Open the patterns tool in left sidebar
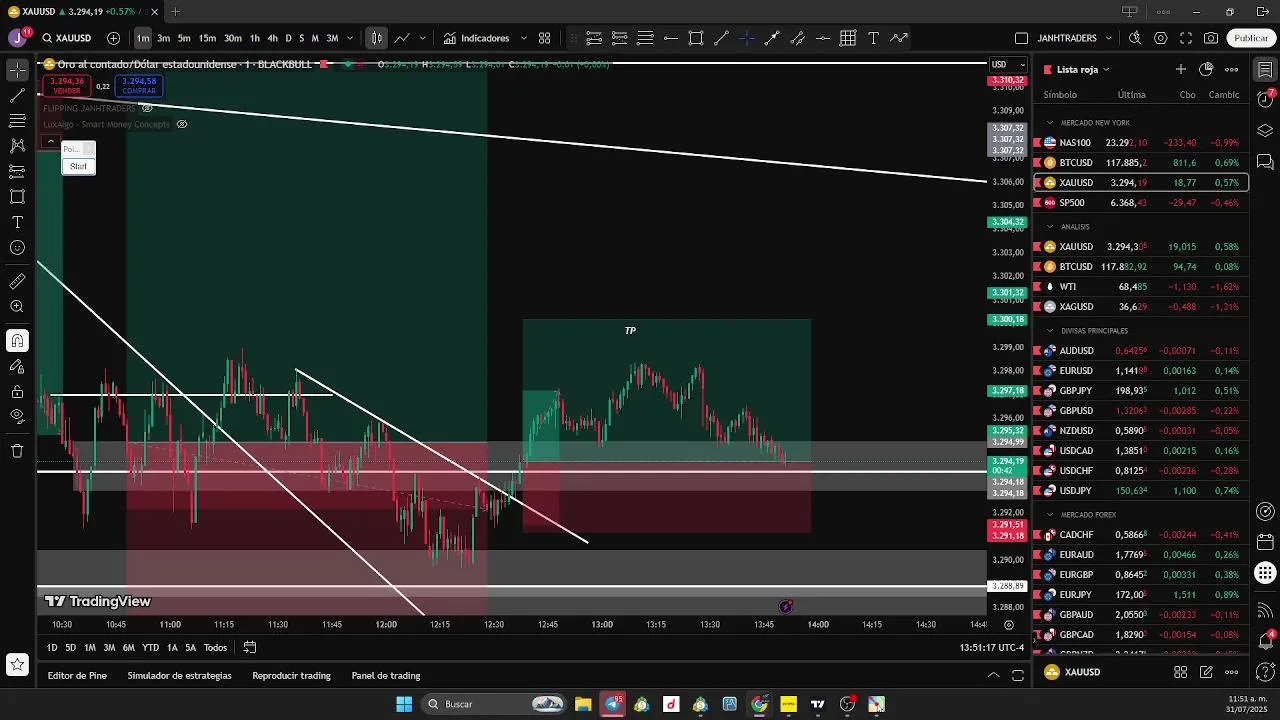This screenshot has height=720, width=1280. [17, 146]
